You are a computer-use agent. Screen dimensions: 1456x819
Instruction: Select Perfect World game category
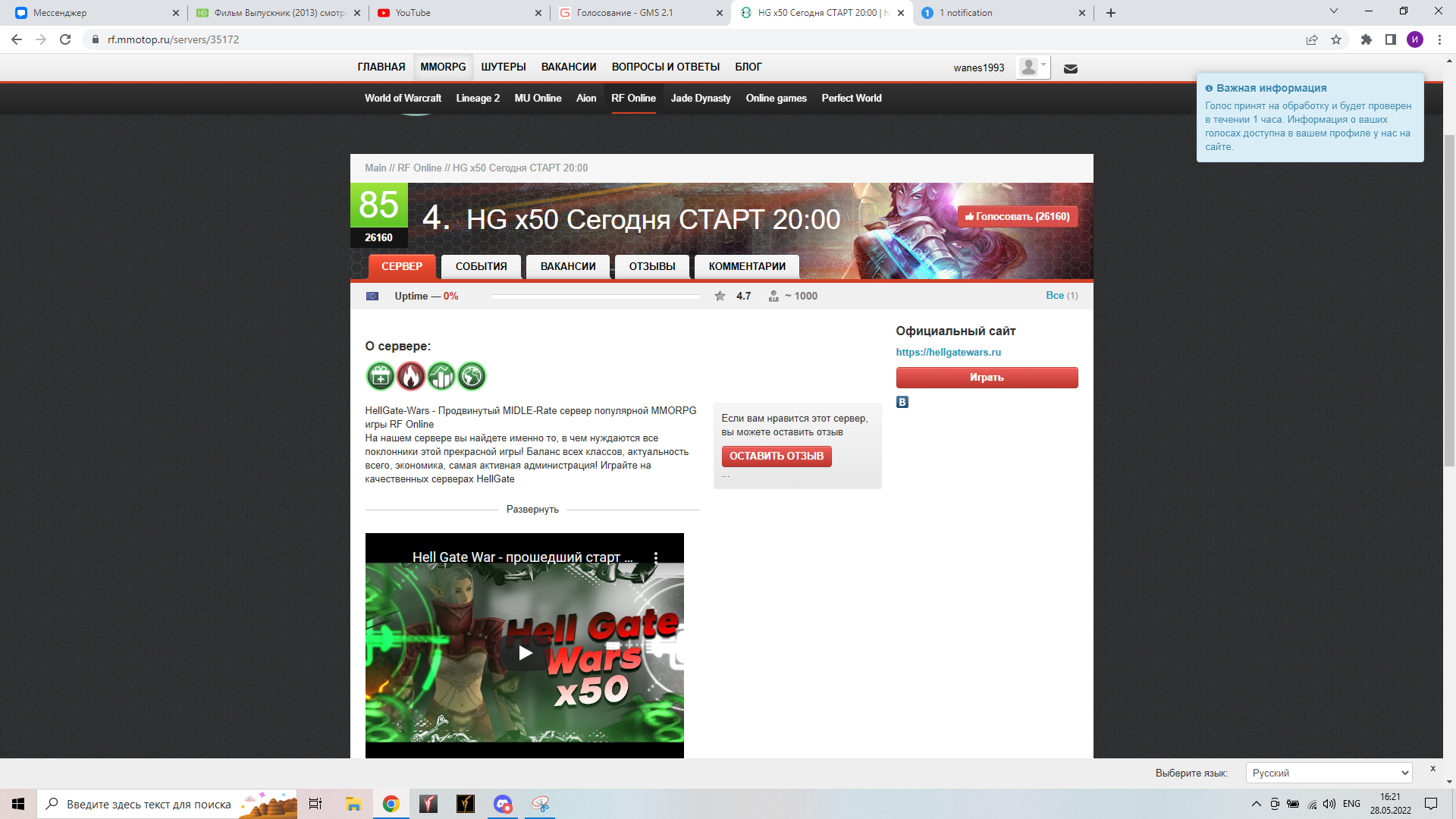pyautogui.click(x=852, y=98)
